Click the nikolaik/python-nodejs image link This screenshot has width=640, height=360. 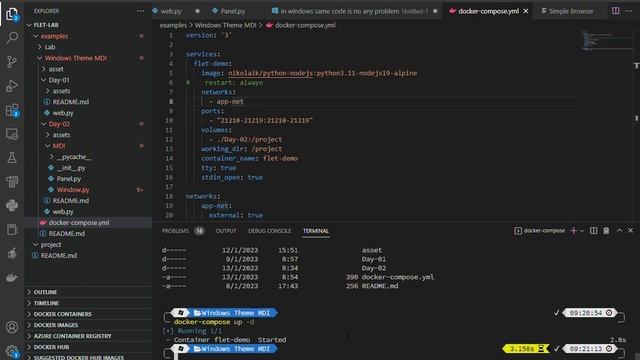(x=271, y=73)
